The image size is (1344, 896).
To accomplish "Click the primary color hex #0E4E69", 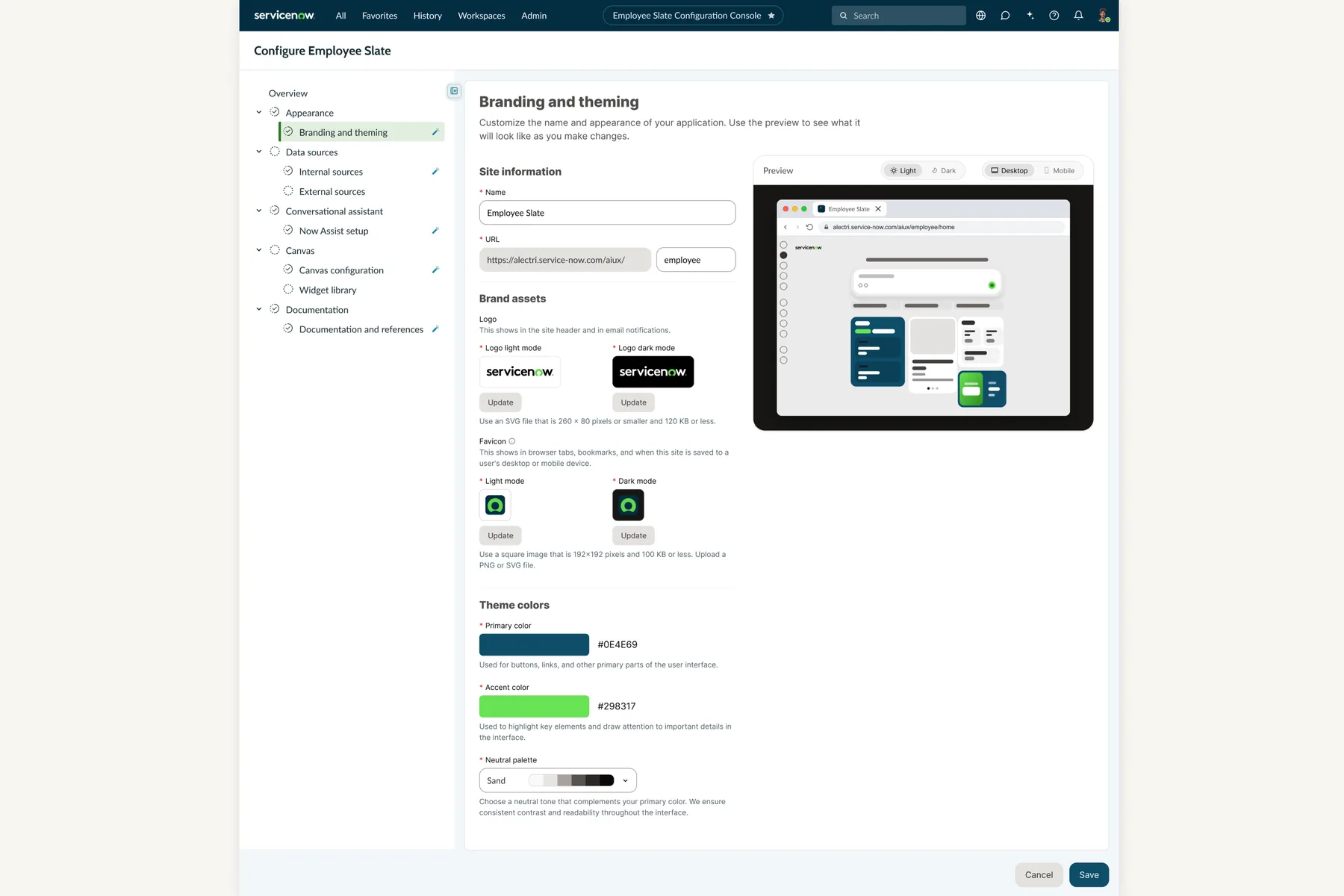I will [617, 644].
